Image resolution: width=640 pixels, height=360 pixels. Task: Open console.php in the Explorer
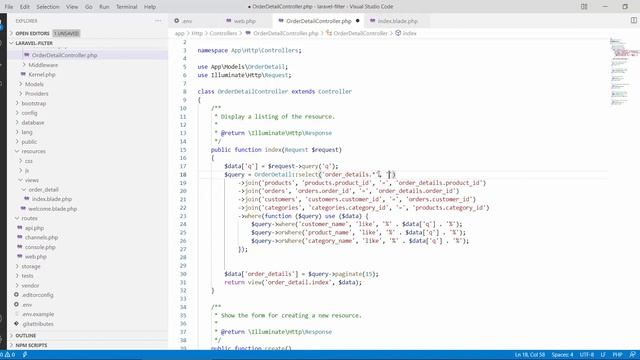pos(40,247)
